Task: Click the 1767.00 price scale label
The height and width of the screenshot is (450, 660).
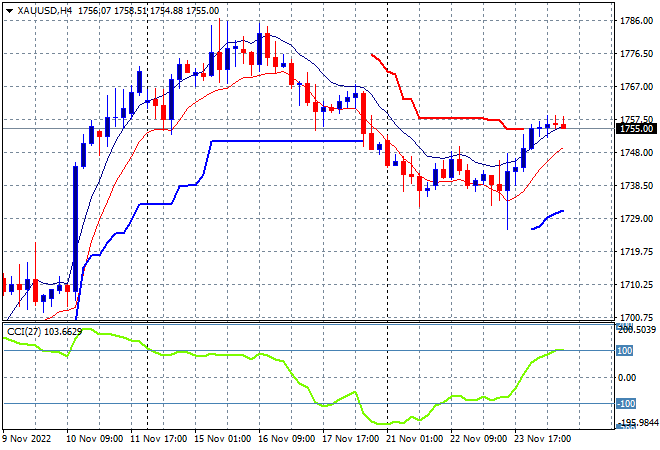Action: pyautogui.click(x=636, y=87)
